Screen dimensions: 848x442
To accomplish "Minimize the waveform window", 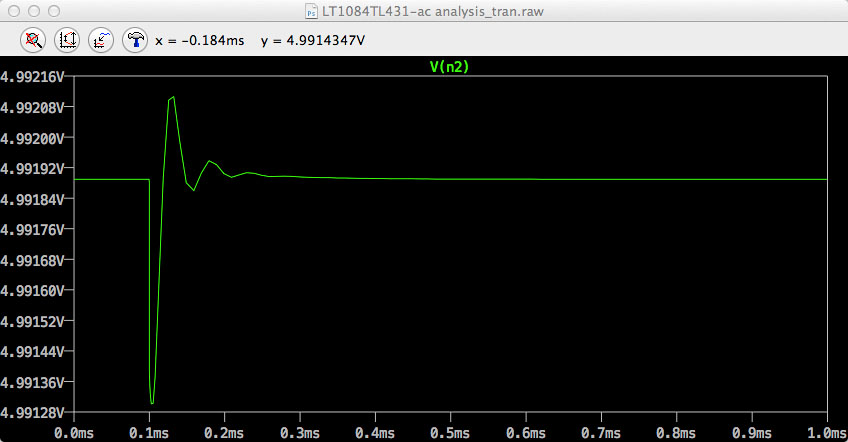I will click(x=34, y=11).
